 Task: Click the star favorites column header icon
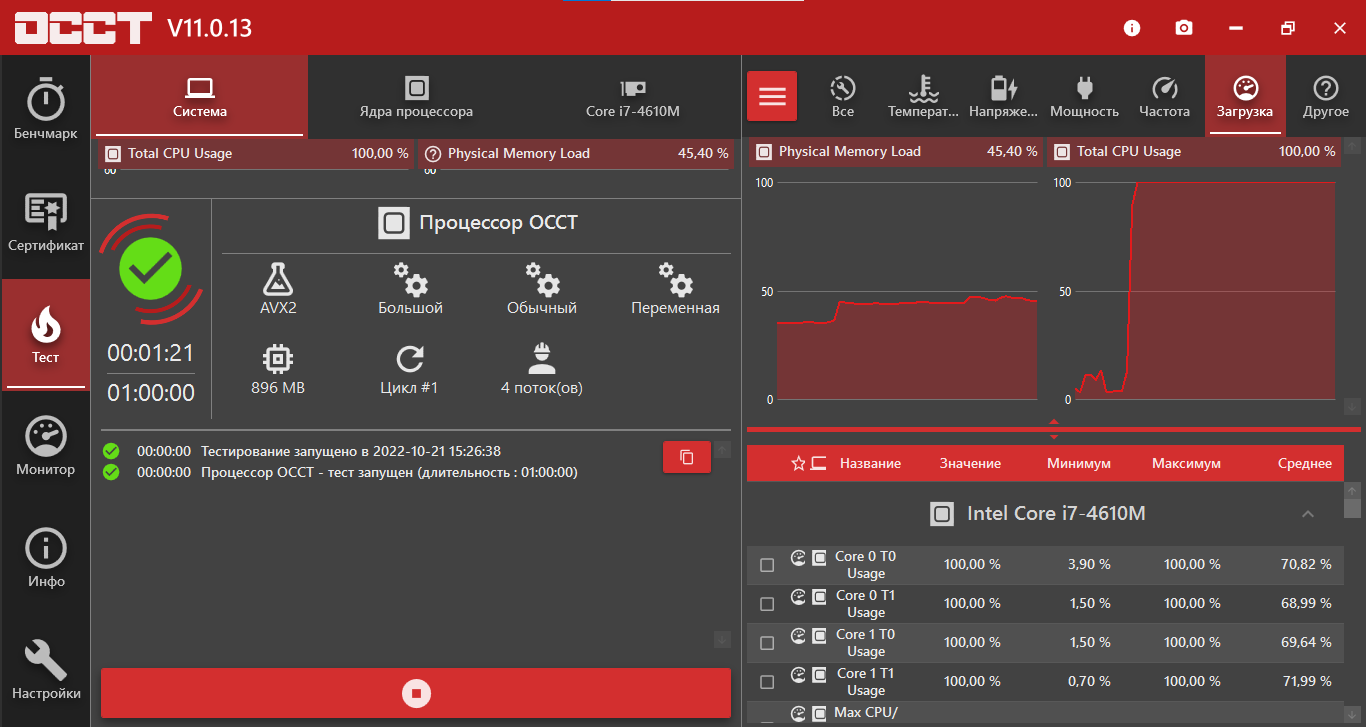(x=798, y=463)
